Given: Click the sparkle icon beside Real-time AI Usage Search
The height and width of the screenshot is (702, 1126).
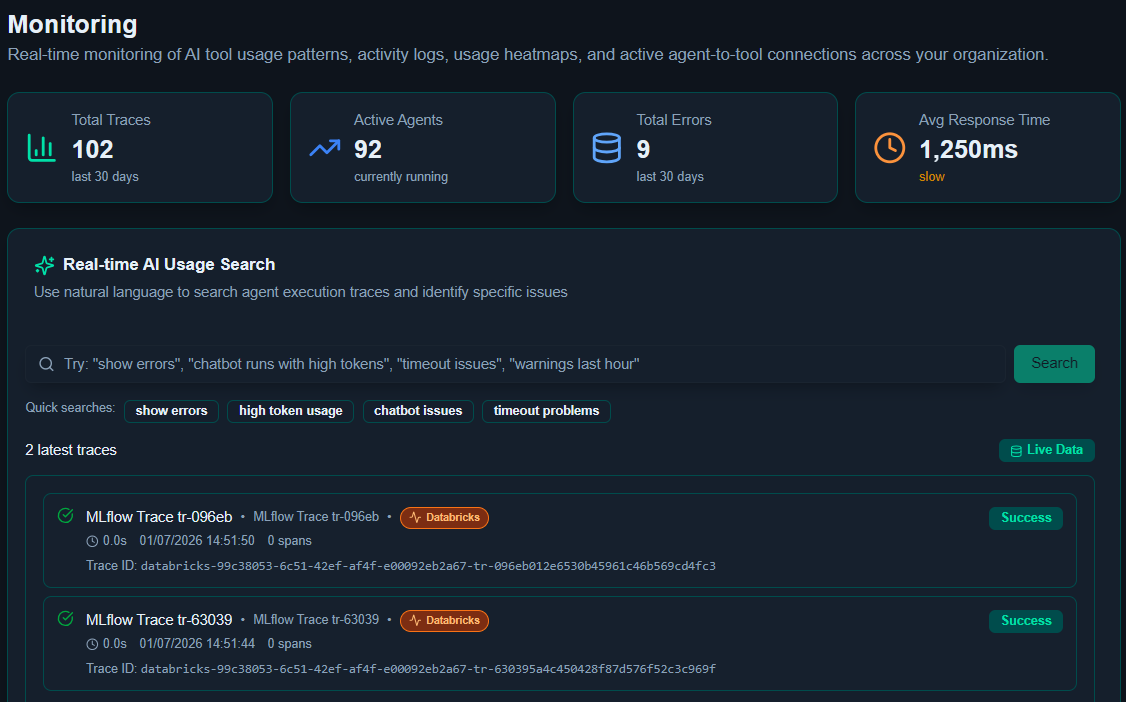Looking at the screenshot, I should click(x=44, y=265).
